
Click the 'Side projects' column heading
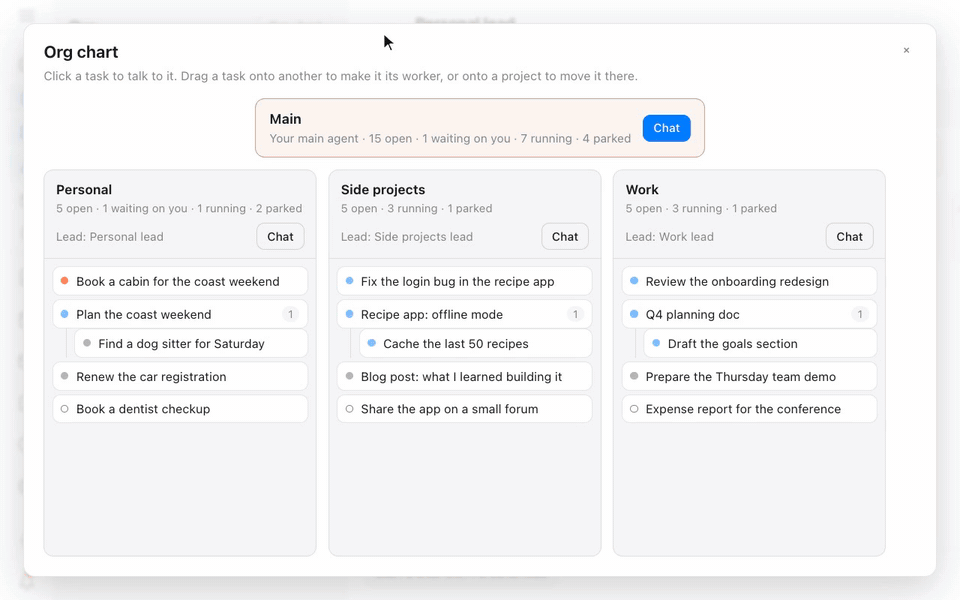point(383,190)
